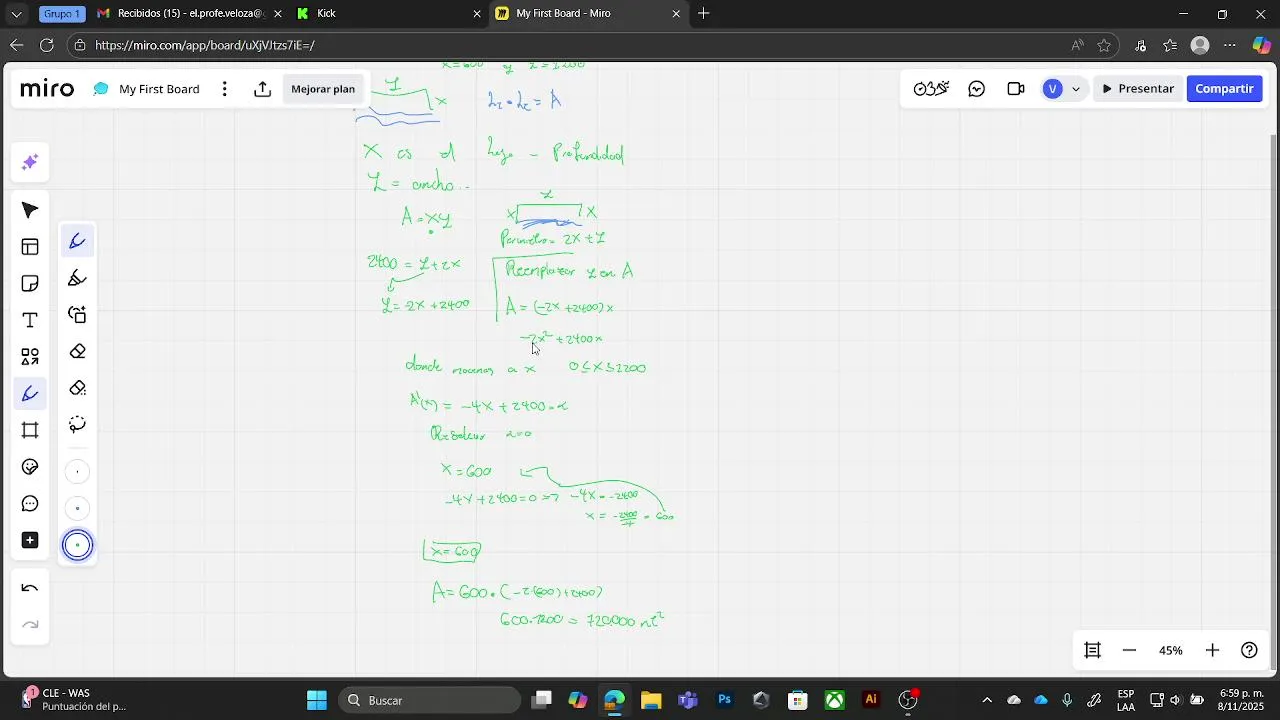Select the smart drawing tool
1280x720 pixels.
77,314
